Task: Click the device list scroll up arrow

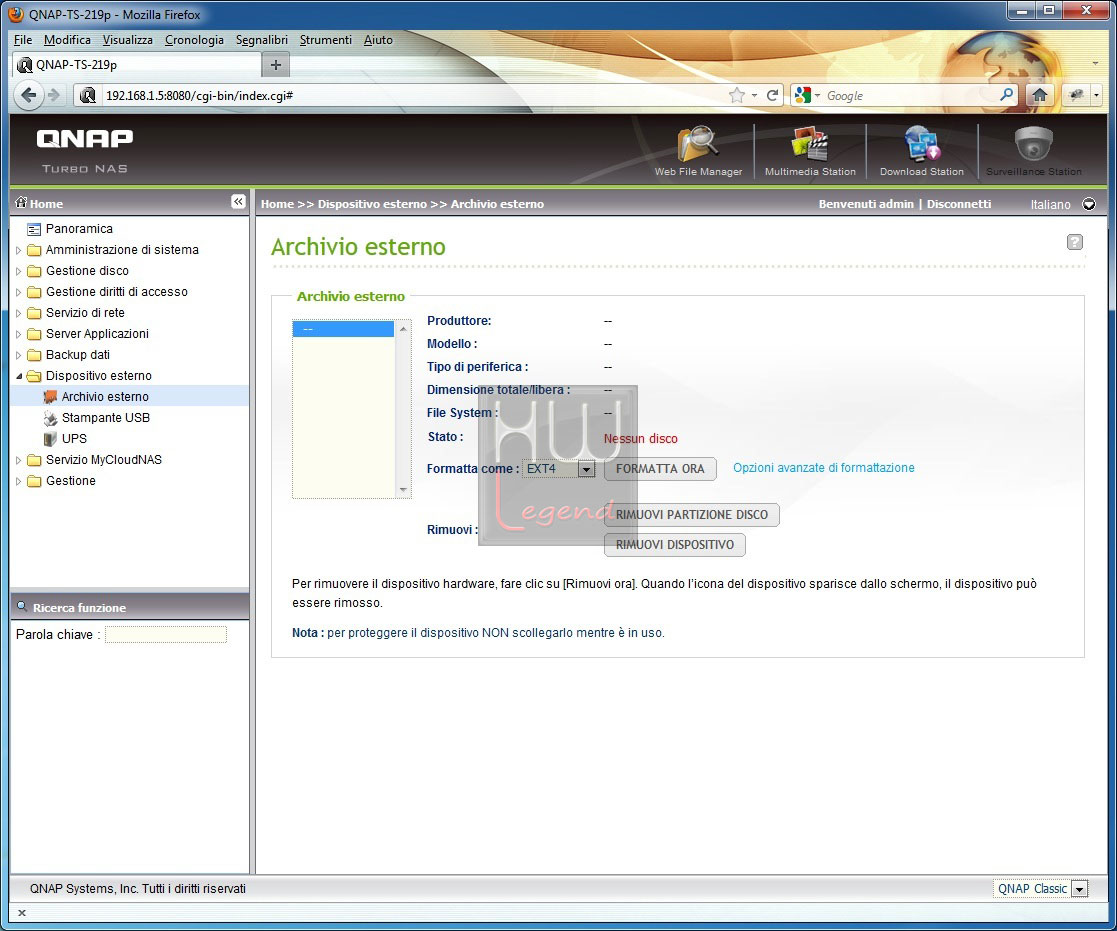Action: pos(403,328)
